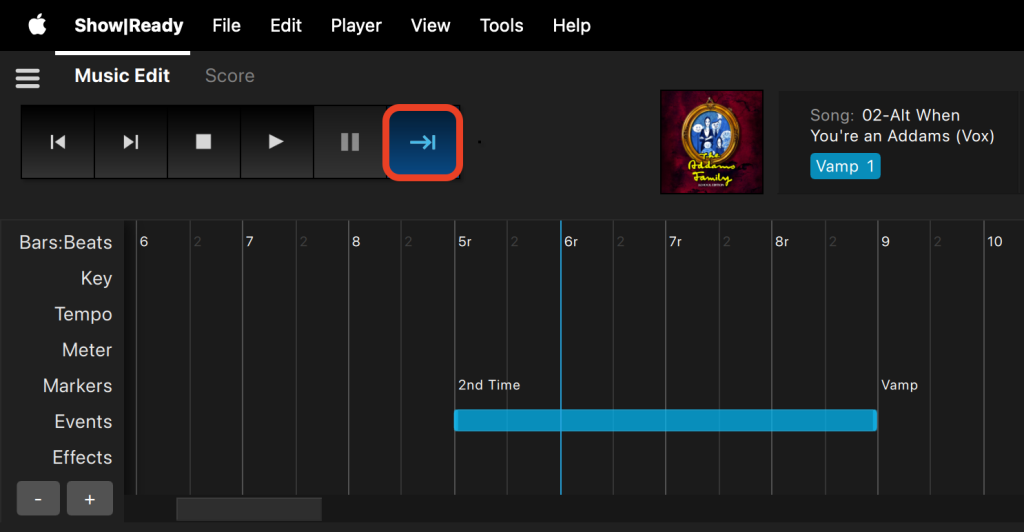Select the blue event region in Events row

pyautogui.click(x=665, y=420)
